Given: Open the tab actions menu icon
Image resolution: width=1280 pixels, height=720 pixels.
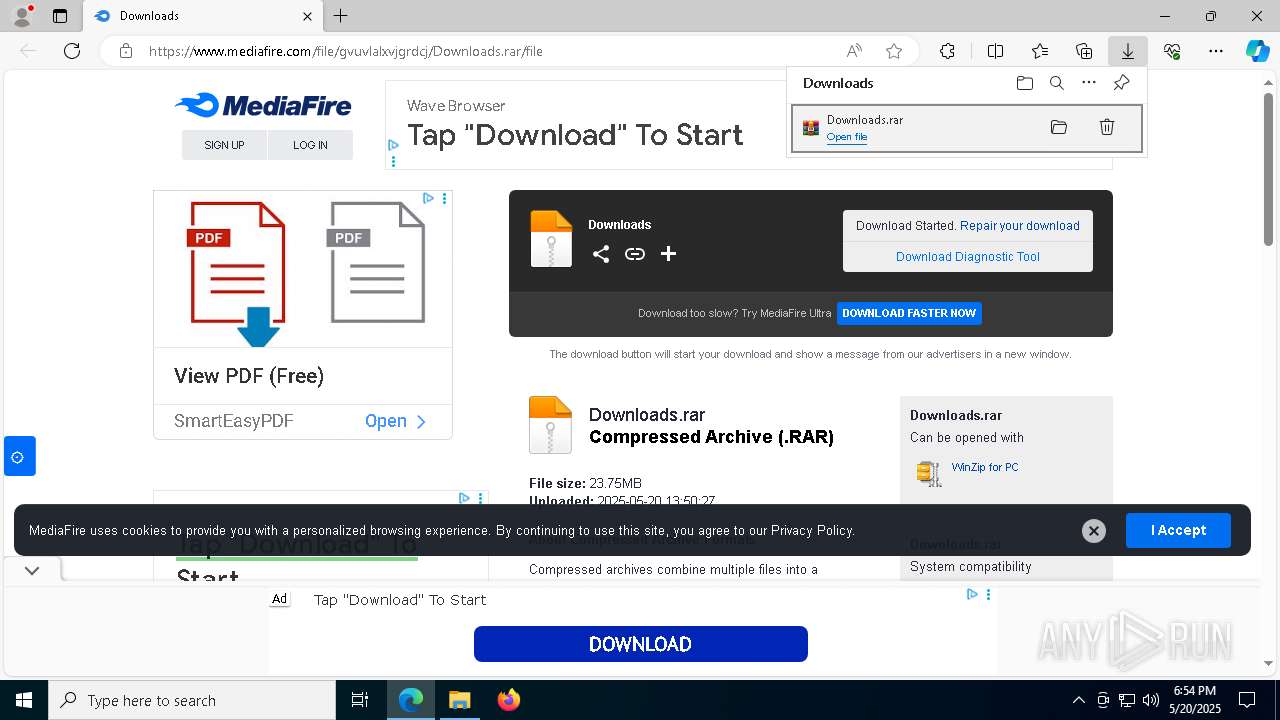Looking at the screenshot, I should click(60, 16).
